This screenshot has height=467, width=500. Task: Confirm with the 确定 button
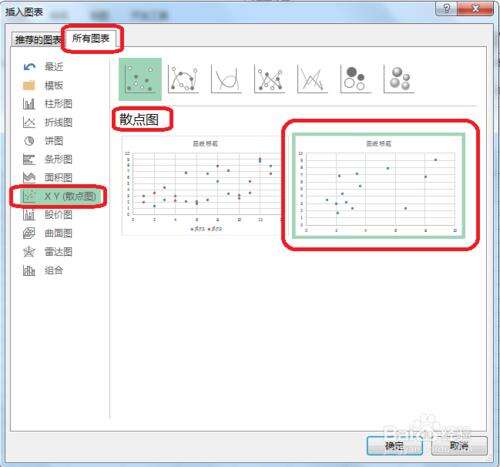click(x=395, y=446)
